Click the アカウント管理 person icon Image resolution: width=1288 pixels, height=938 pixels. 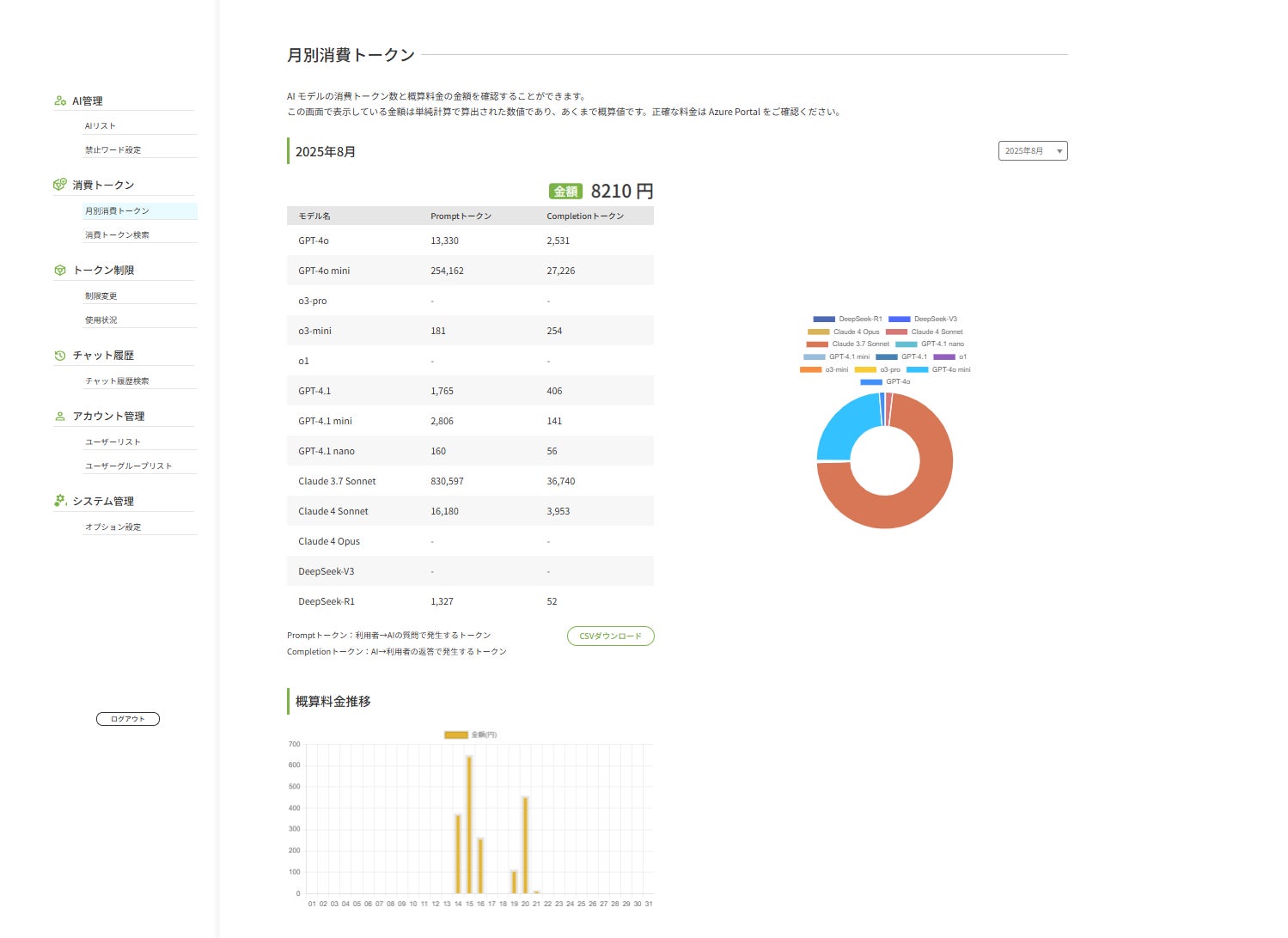(60, 416)
